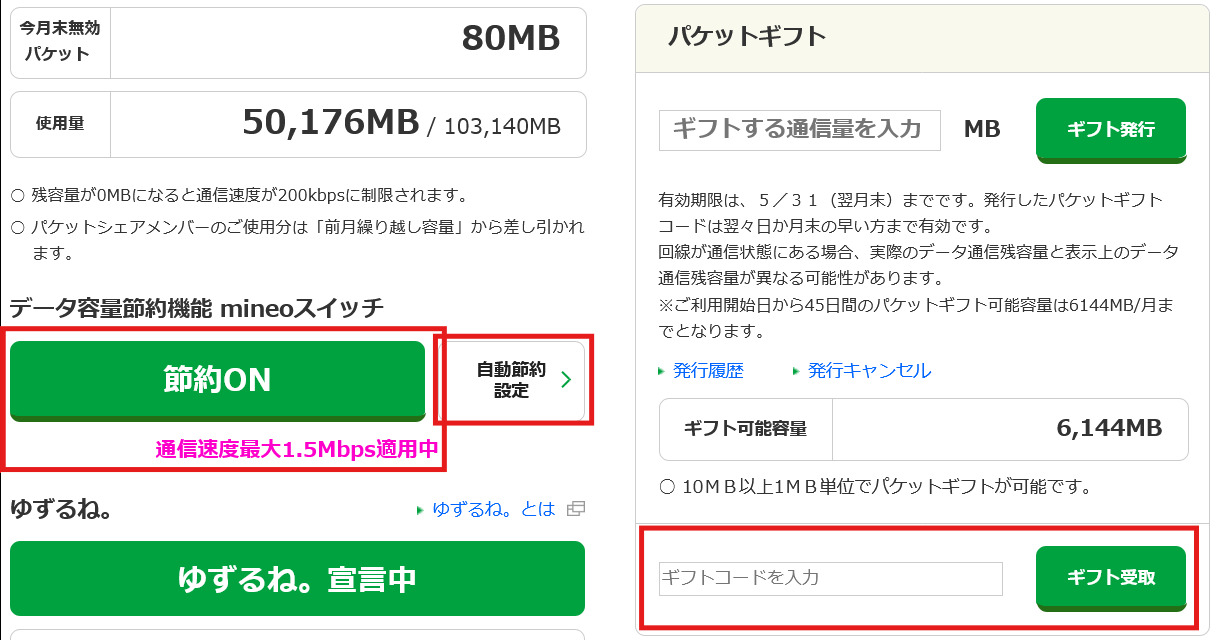
Task: Click the 通信速度最大1.5Mbps適用中 status text
Action: point(297,450)
